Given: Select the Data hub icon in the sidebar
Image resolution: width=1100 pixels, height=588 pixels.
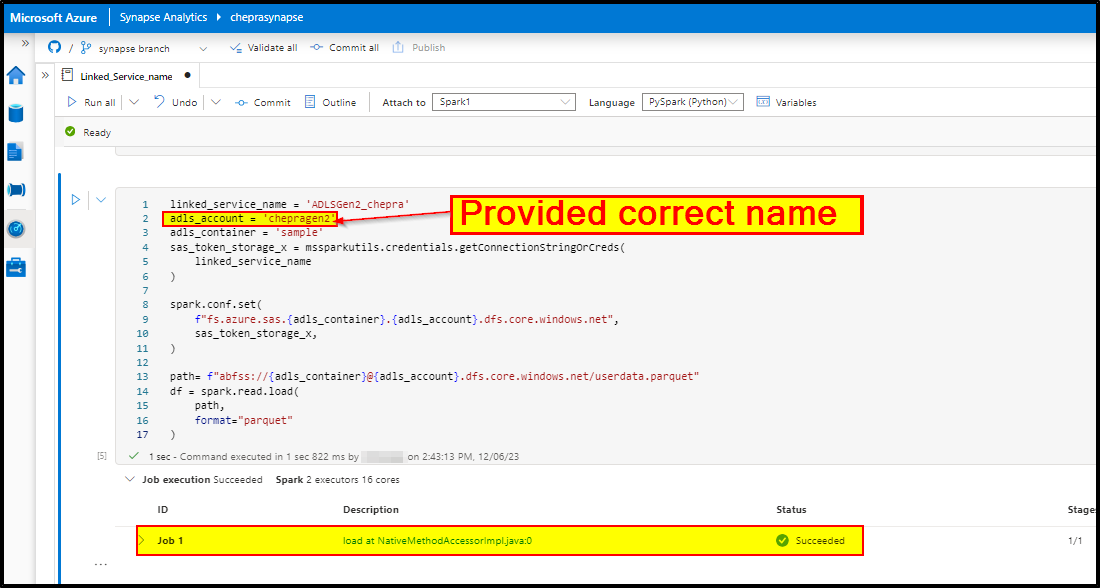Looking at the screenshot, I should [x=16, y=113].
